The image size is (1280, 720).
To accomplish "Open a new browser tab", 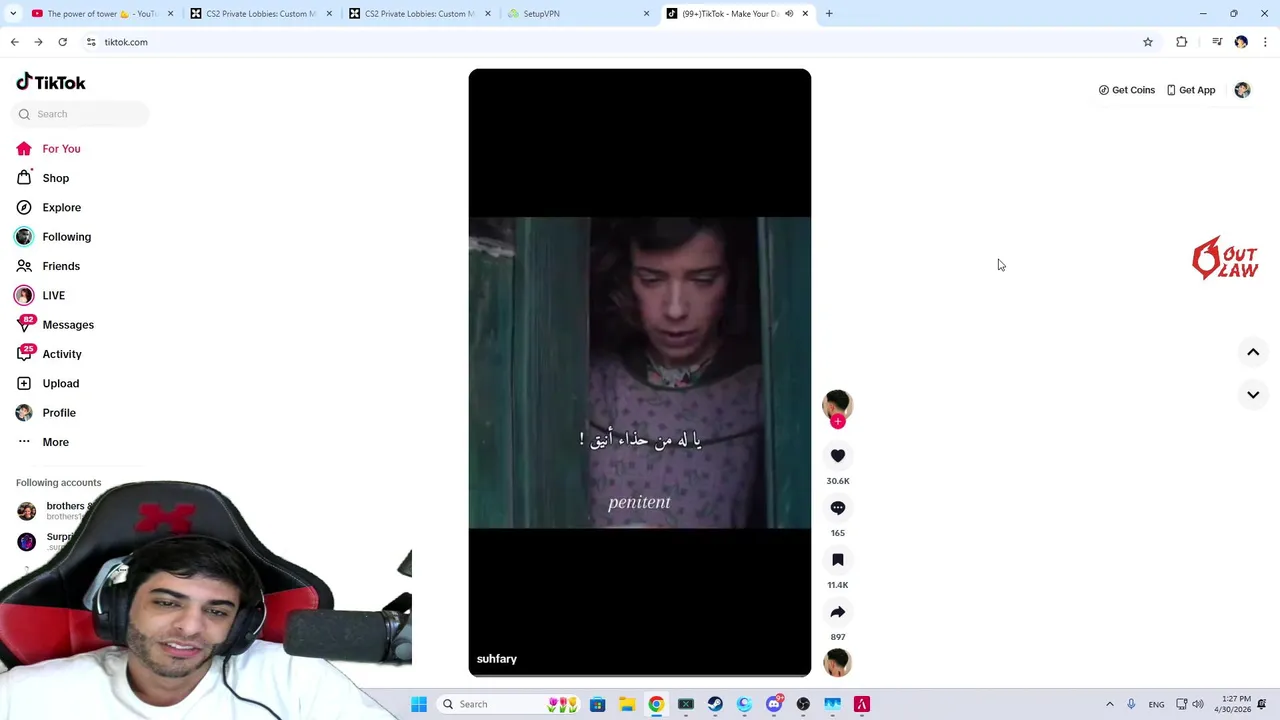I will 829,14.
